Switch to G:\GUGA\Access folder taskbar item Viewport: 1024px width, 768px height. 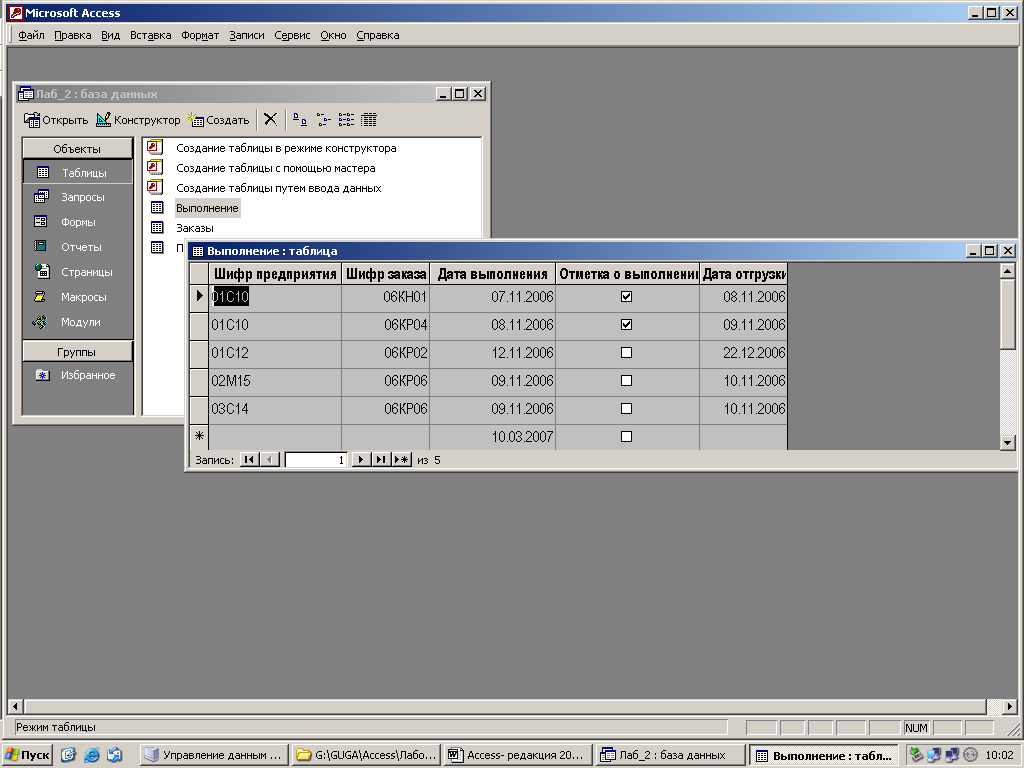point(366,755)
